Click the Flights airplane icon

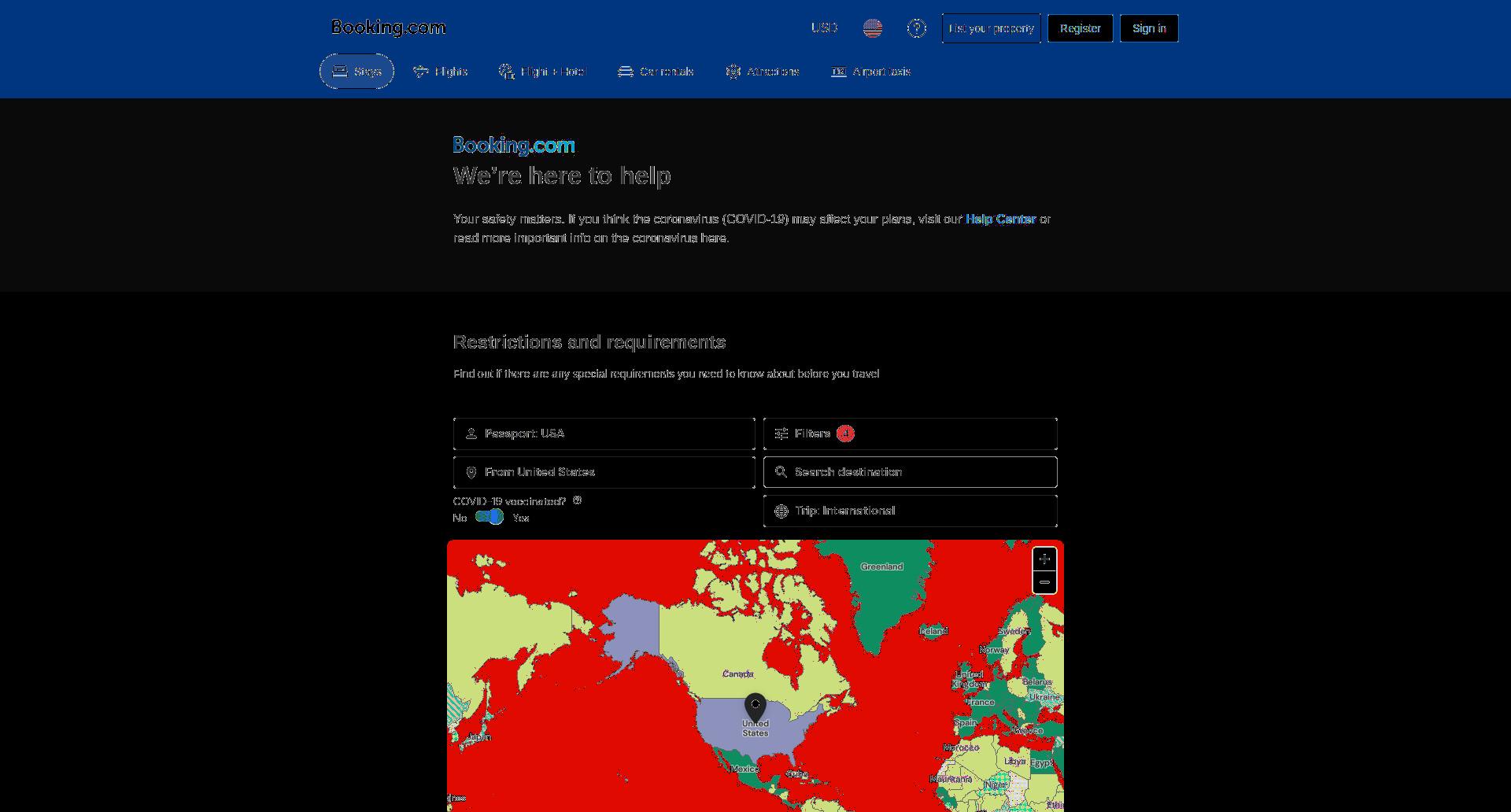[421, 72]
